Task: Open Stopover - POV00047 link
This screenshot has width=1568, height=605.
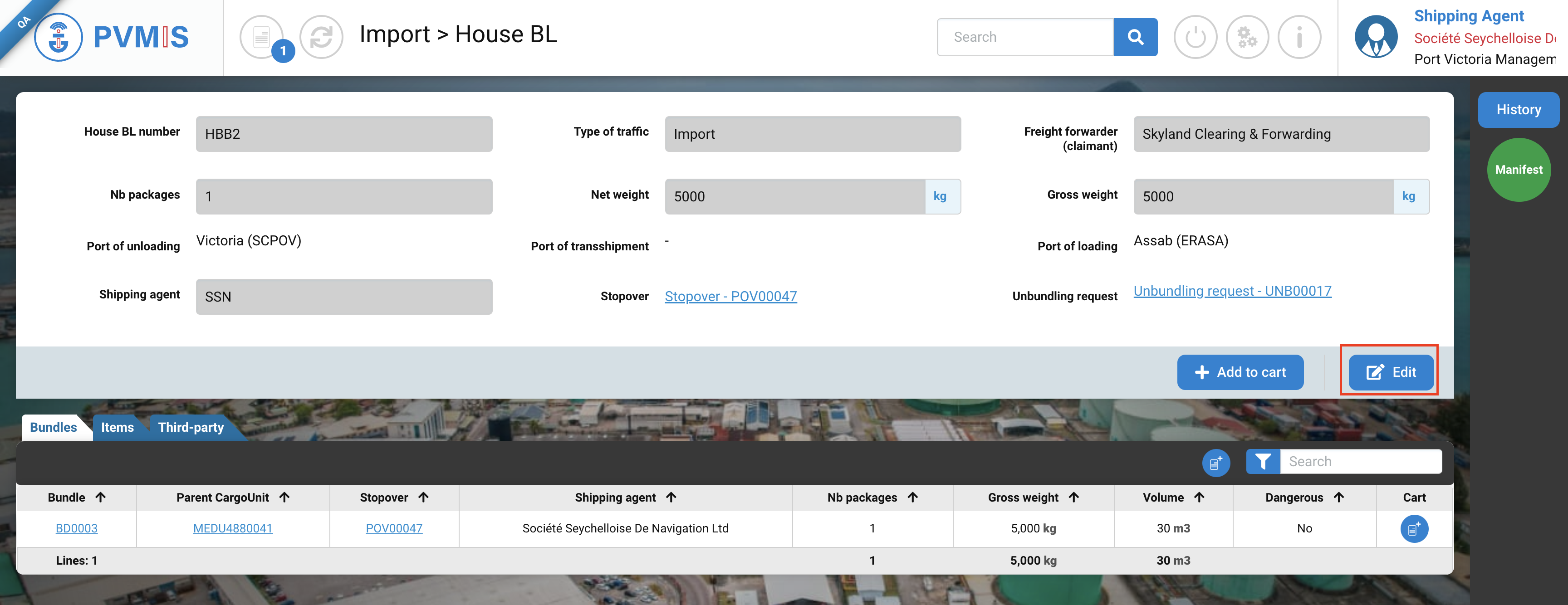Action: pyautogui.click(x=730, y=297)
